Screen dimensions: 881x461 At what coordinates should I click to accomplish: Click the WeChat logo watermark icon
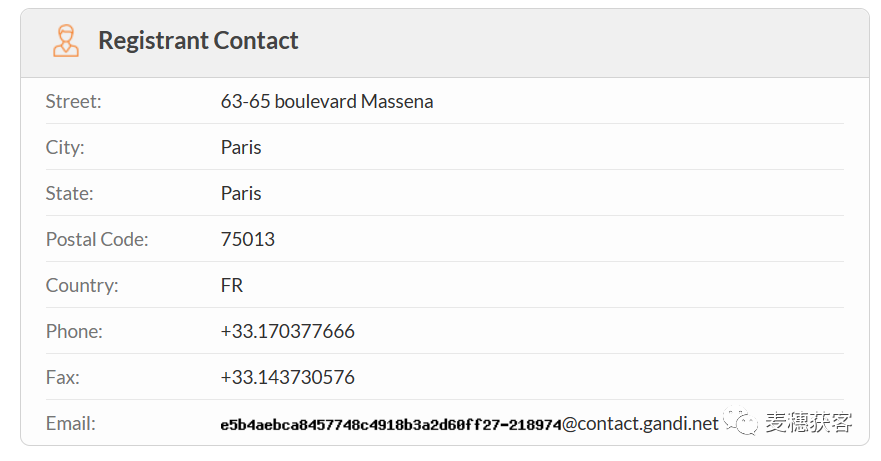click(739, 421)
